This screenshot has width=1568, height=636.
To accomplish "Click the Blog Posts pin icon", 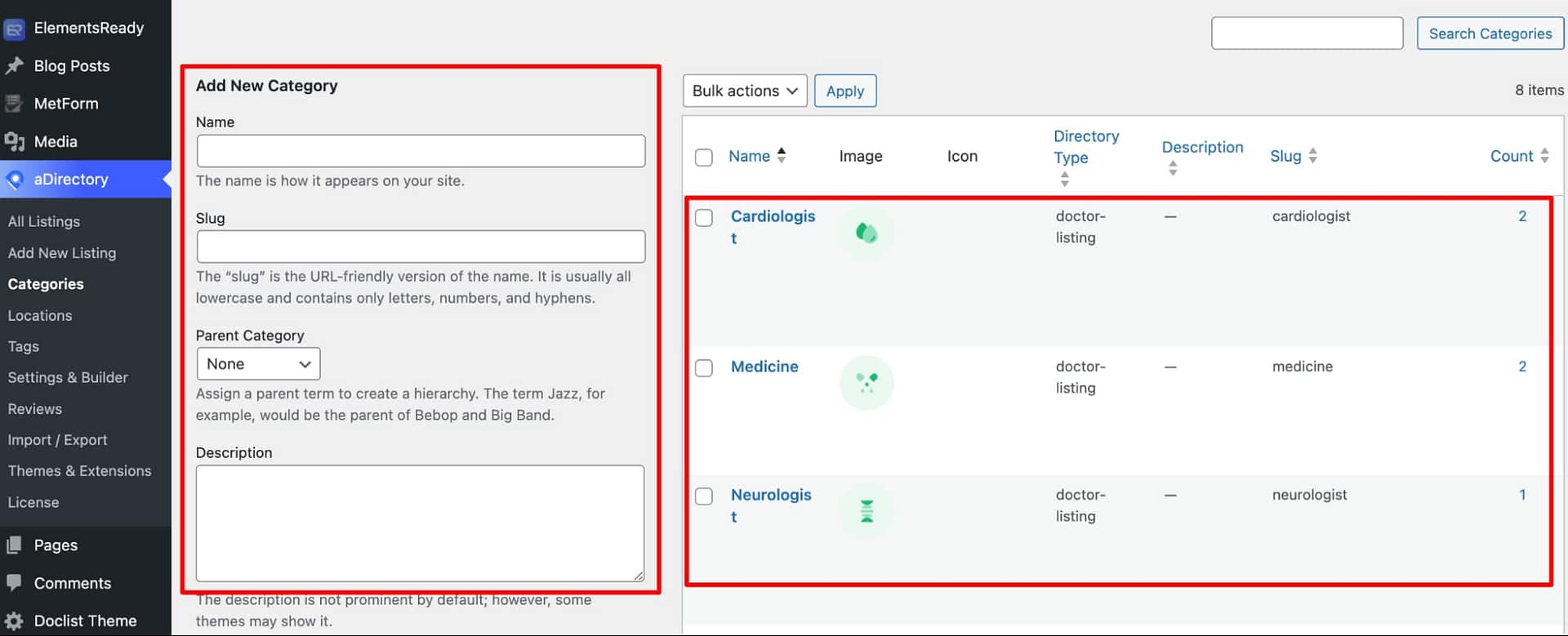I will click(14, 66).
